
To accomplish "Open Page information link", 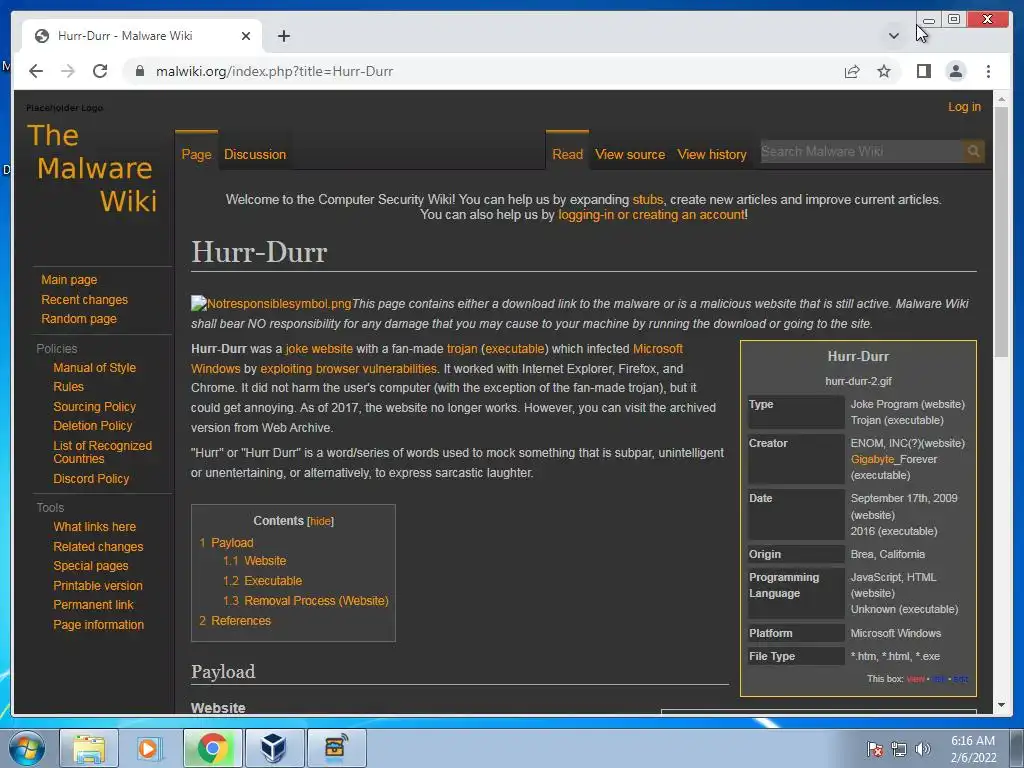I will coord(99,625).
